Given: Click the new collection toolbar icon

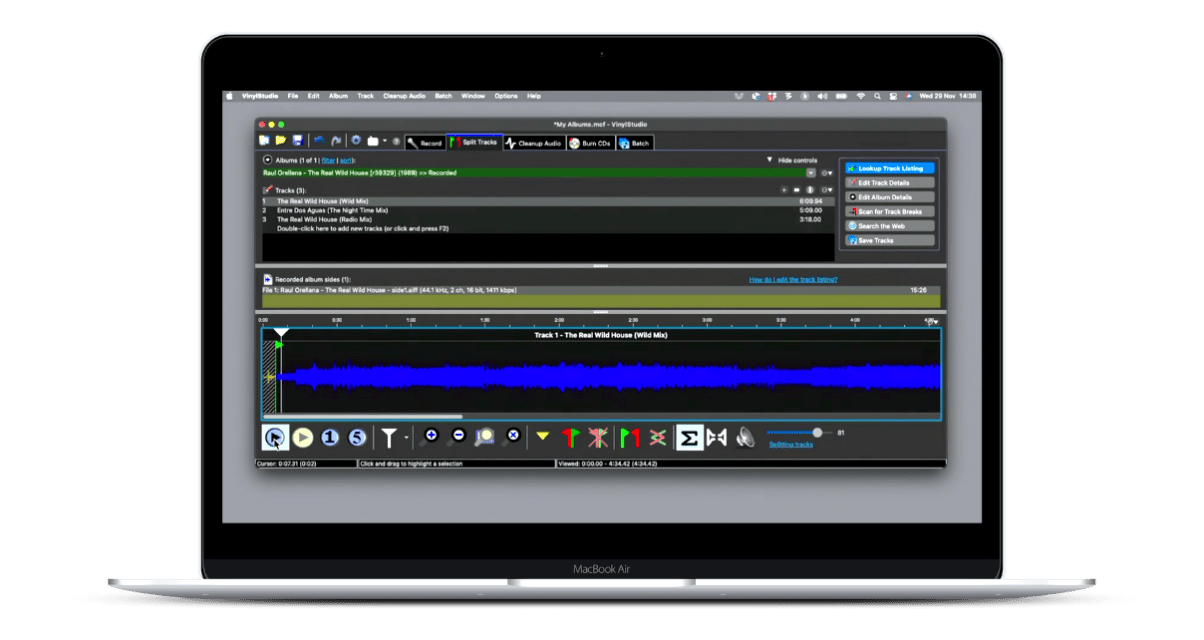Looking at the screenshot, I should (x=265, y=141).
